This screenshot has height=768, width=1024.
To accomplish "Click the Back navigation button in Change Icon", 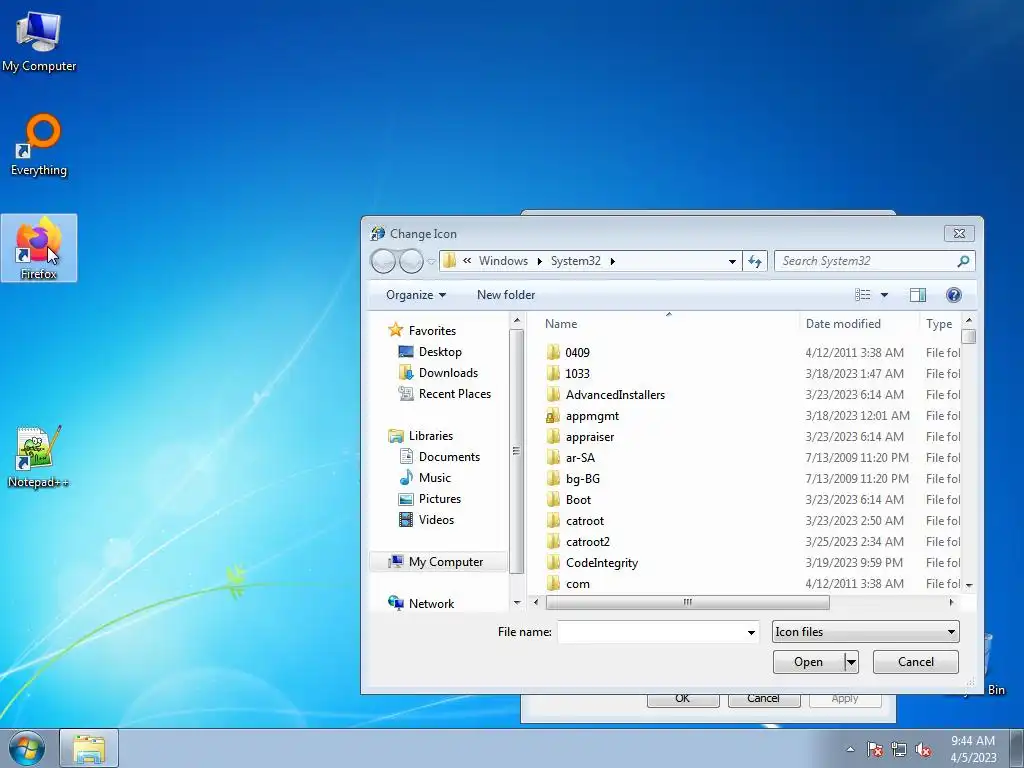I will [383, 261].
